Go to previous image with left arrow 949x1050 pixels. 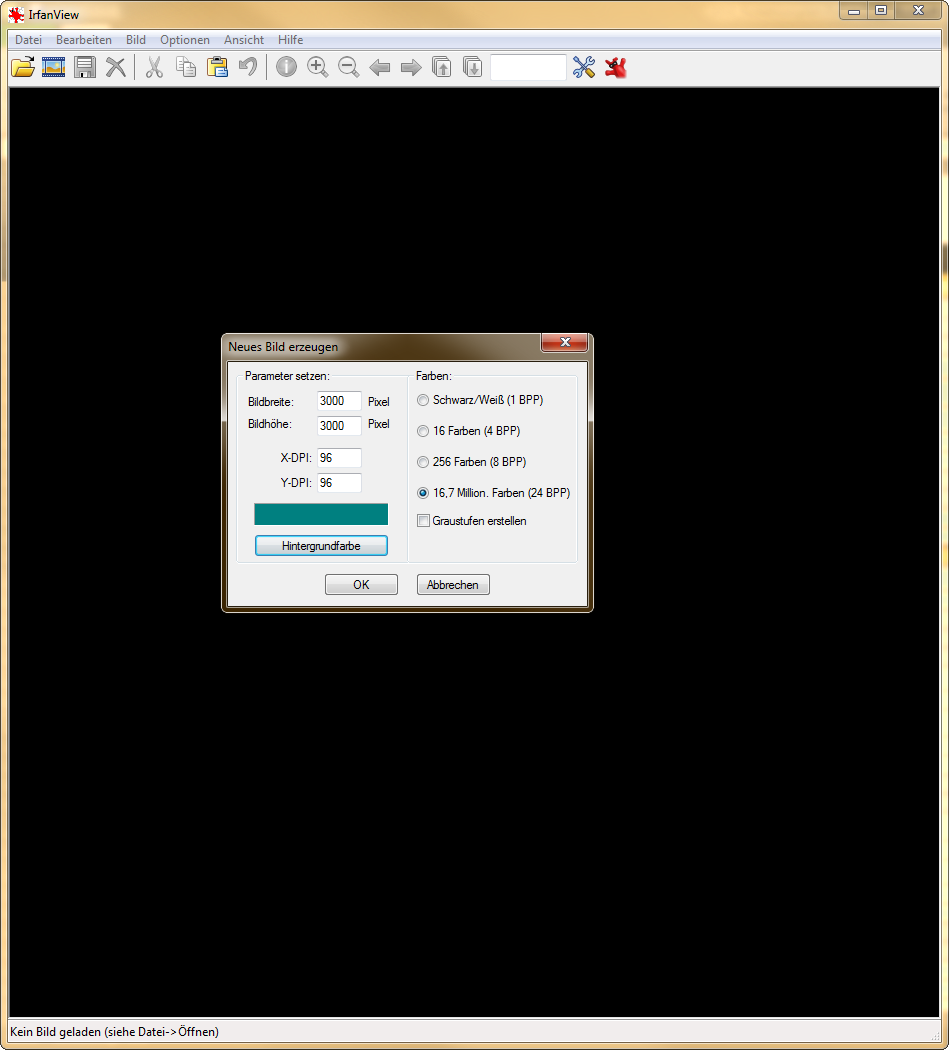(x=380, y=67)
